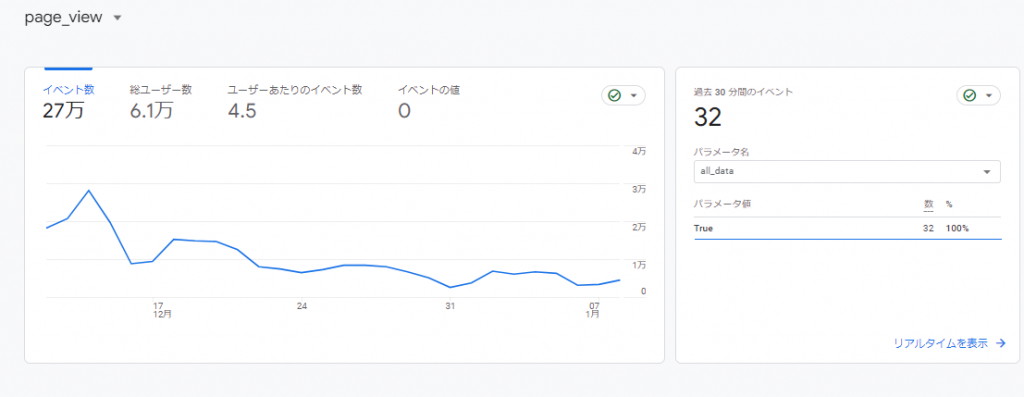Click the chart line peak near 3万
This screenshot has height=397, width=1024.
pos(89,191)
